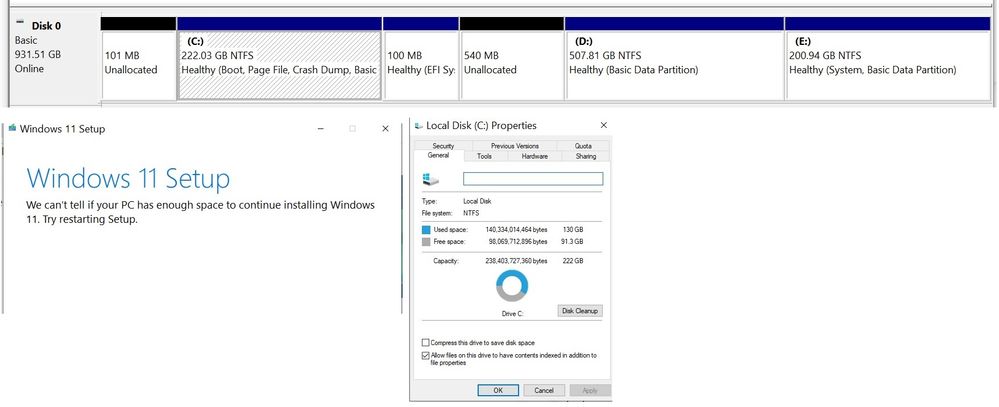
Task: Click the OK button
Action: coord(498,390)
